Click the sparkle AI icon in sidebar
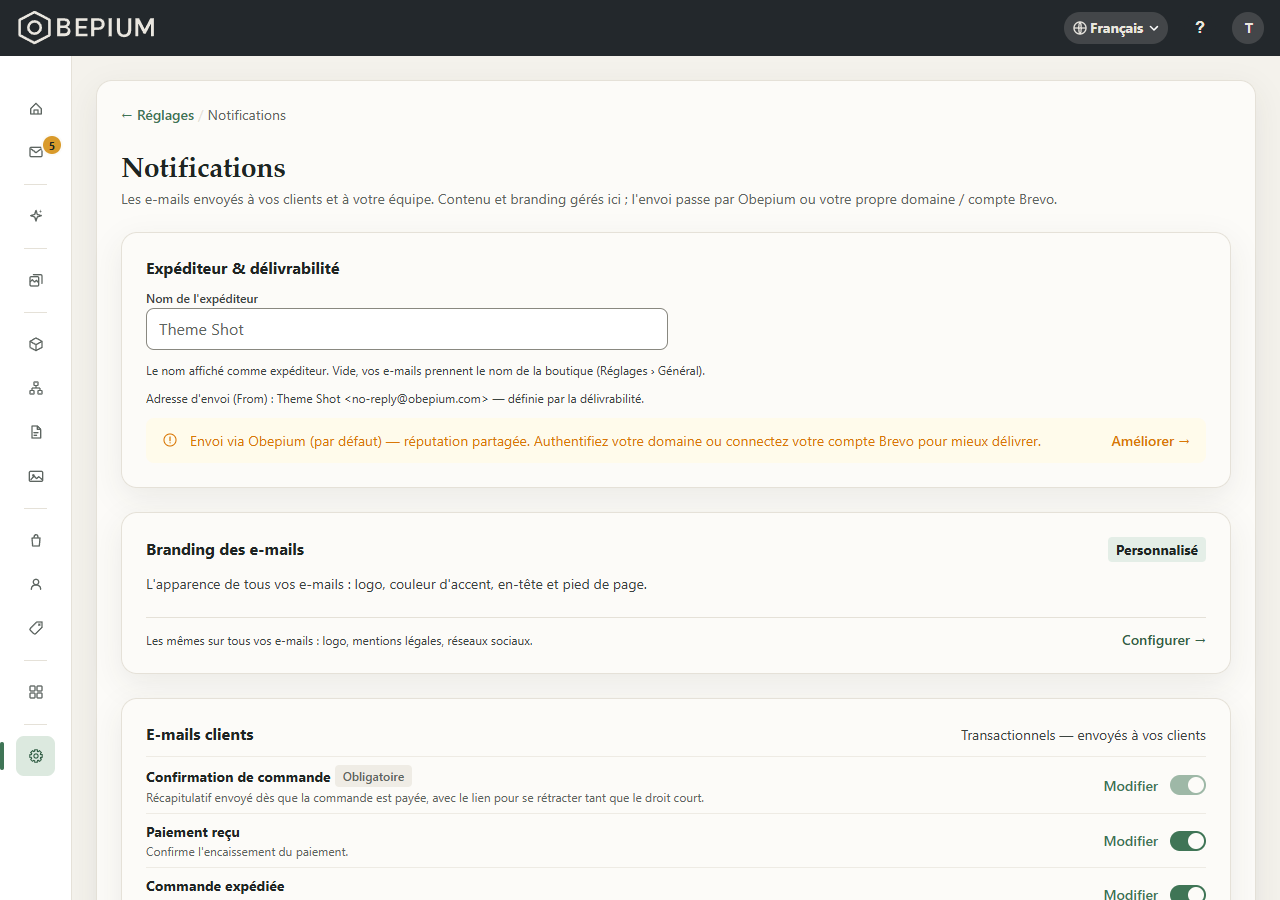Image resolution: width=1280 pixels, height=900 pixels. point(36,216)
